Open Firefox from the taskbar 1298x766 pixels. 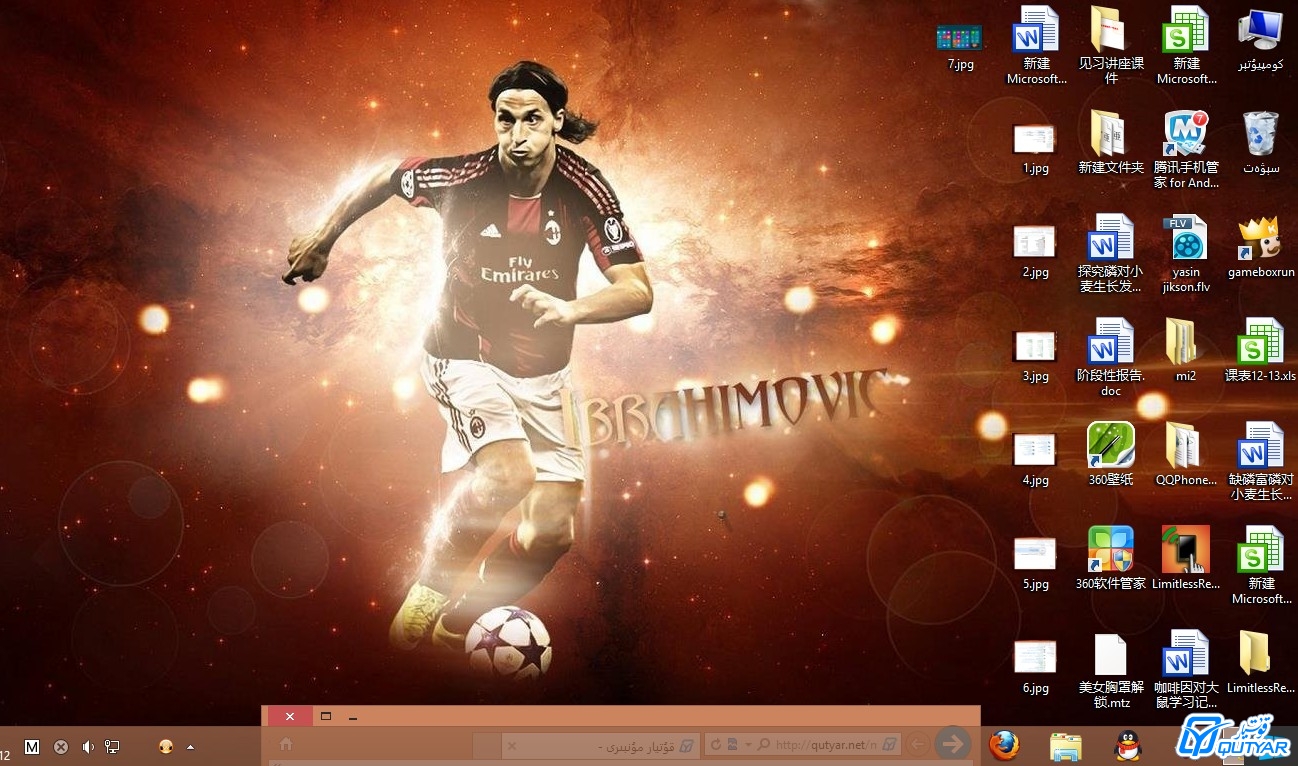point(1005,745)
